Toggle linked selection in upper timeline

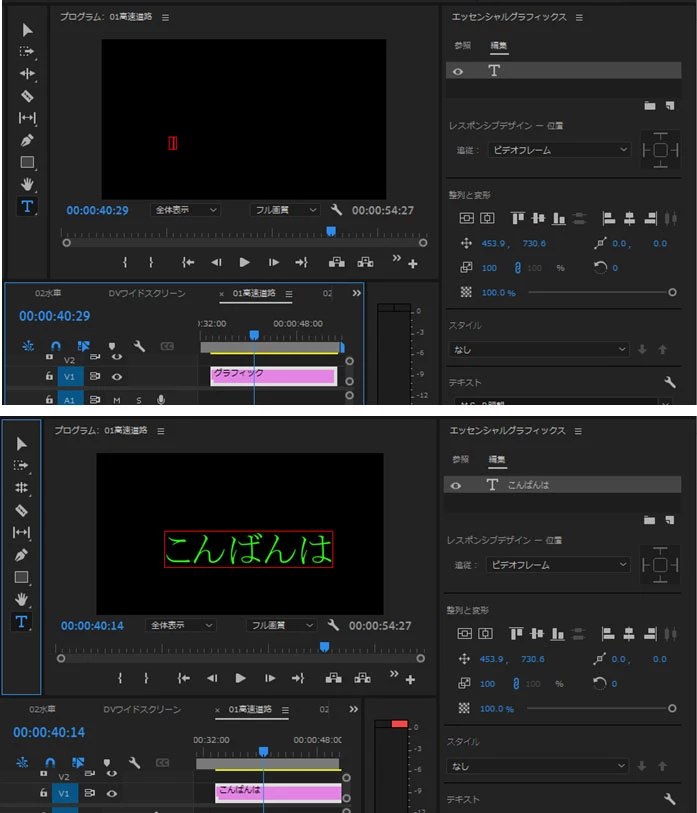point(83,346)
